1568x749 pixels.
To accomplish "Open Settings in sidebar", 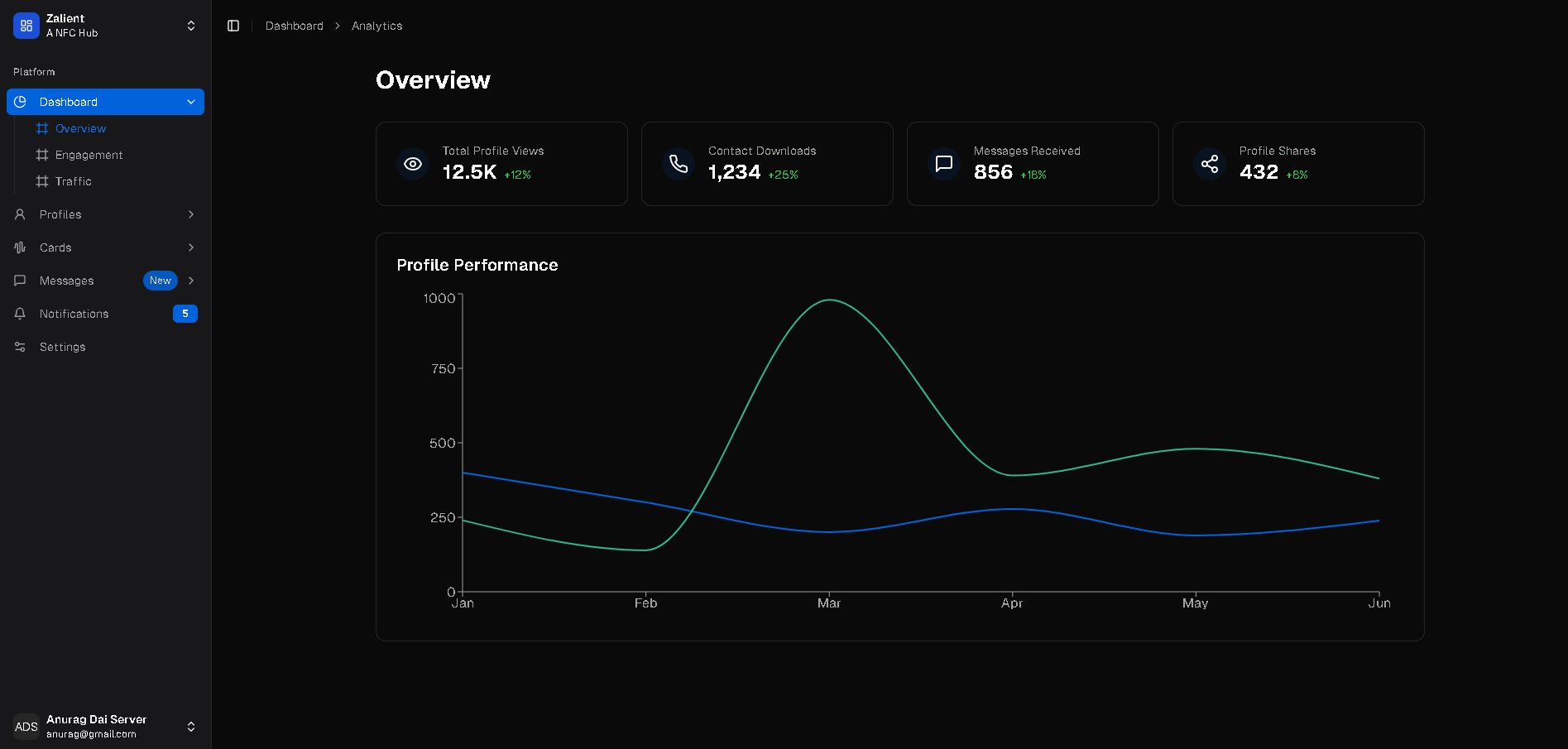I will point(105,347).
